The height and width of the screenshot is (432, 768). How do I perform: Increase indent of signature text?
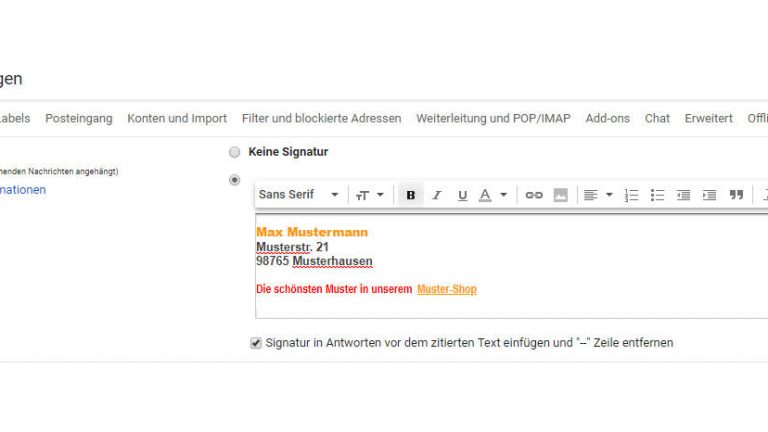click(709, 195)
